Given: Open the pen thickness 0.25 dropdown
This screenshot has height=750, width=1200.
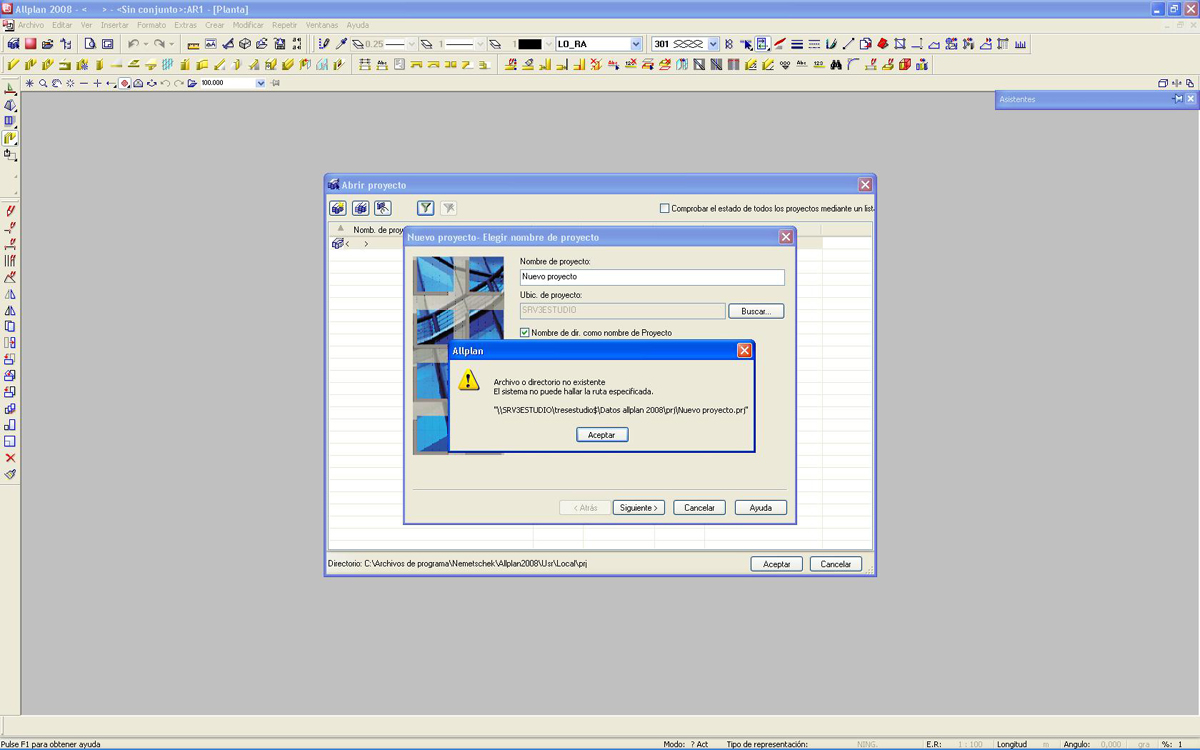Looking at the screenshot, I should (x=412, y=44).
